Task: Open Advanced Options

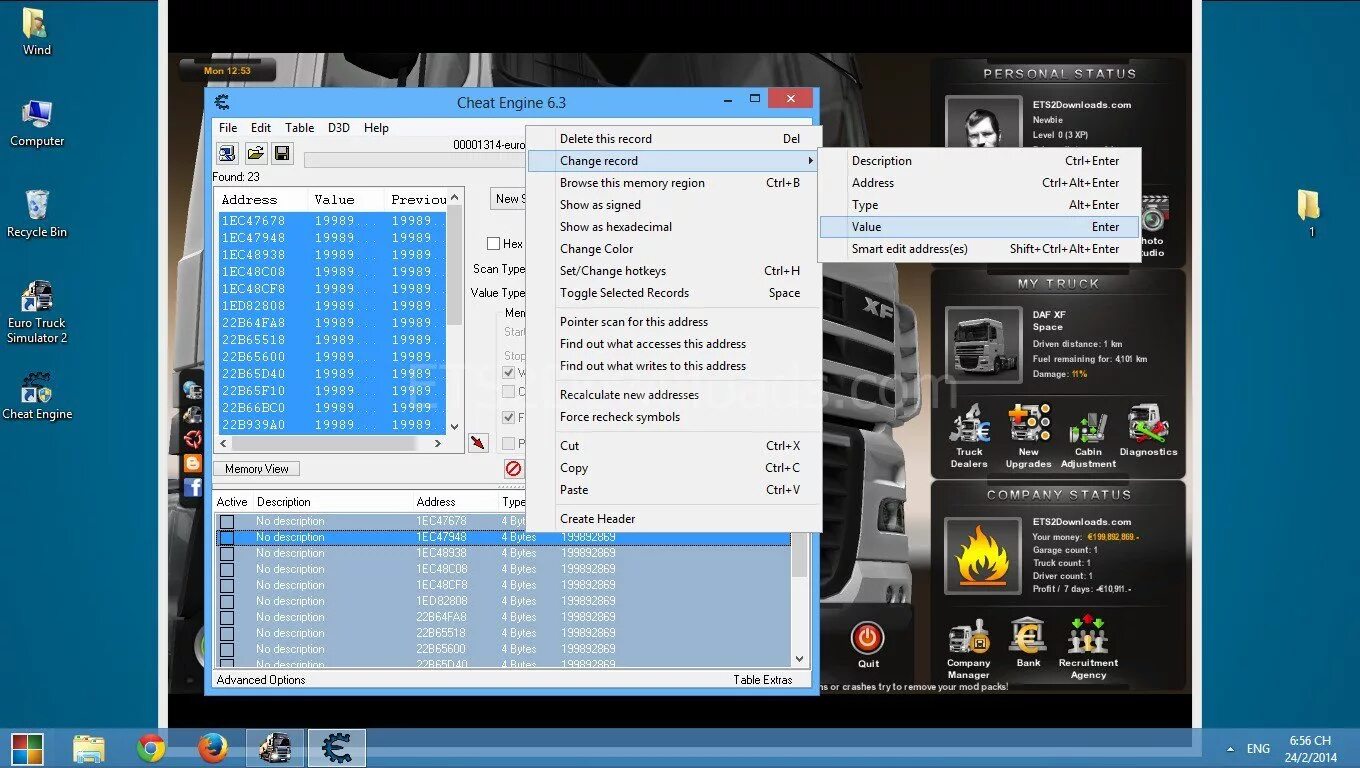Action: click(x=260, y=679)
